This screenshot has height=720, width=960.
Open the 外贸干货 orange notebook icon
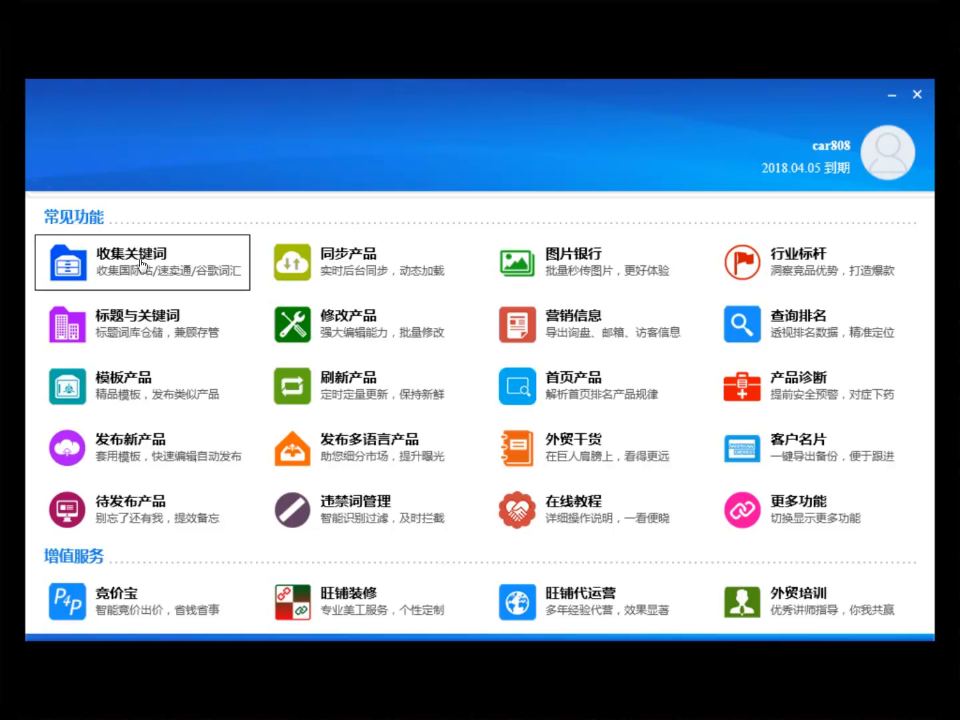517,448
